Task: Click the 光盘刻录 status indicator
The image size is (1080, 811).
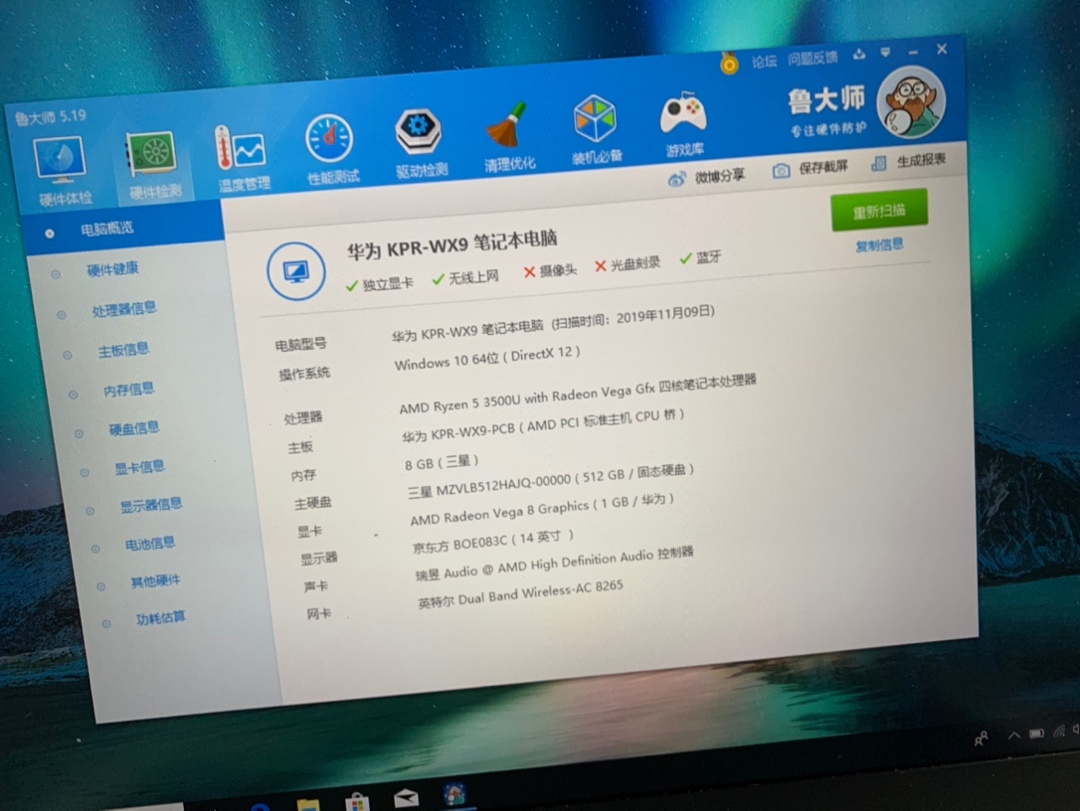Action: pos(627,264)
